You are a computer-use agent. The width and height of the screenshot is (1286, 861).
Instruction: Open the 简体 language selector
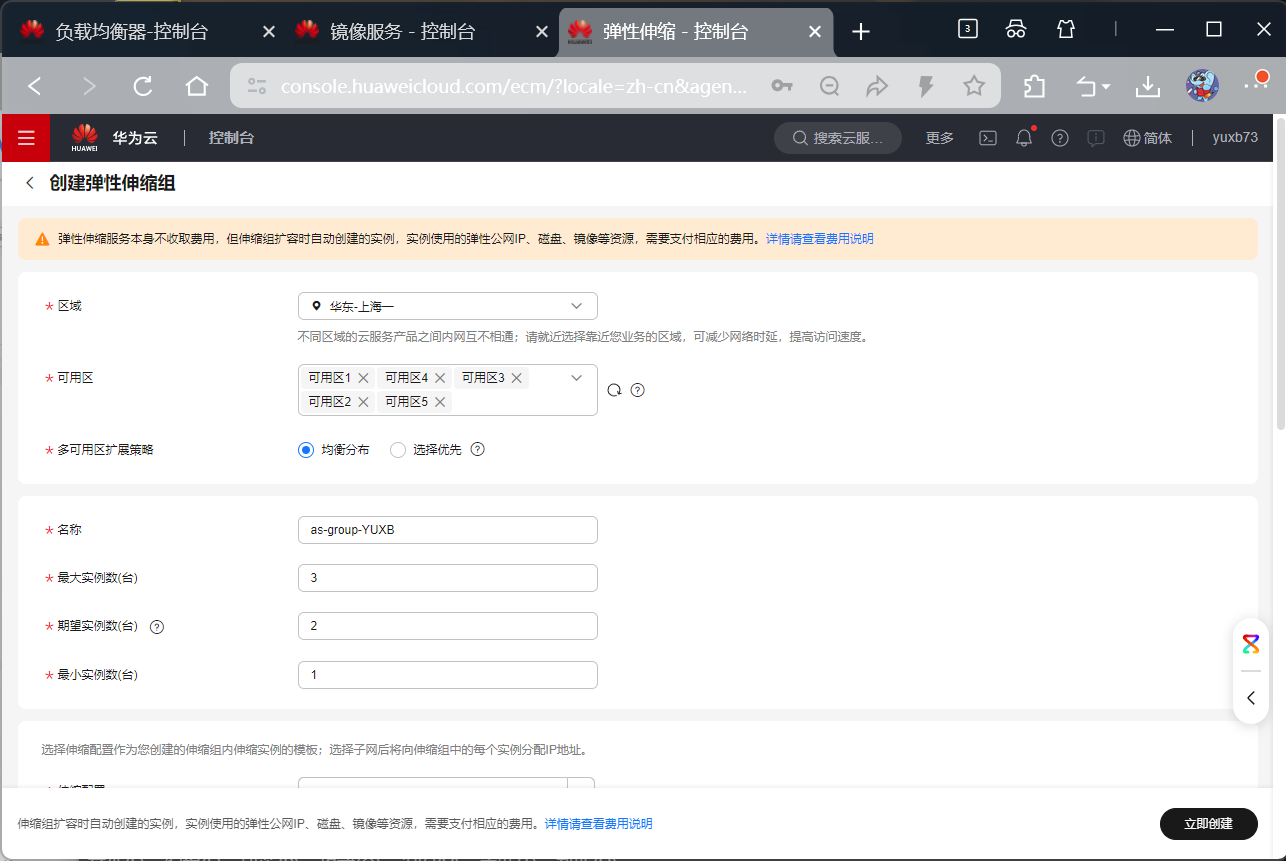point(1148,138)
